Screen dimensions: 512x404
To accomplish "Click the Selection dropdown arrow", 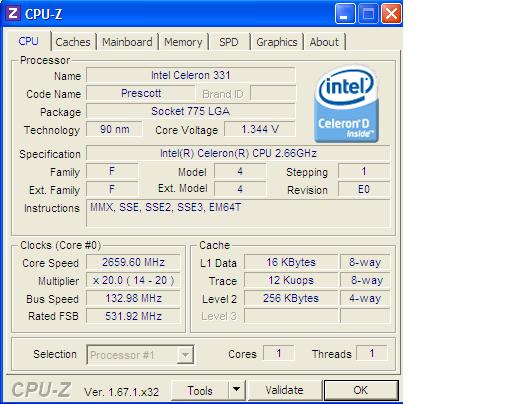I will click(185, 355).
